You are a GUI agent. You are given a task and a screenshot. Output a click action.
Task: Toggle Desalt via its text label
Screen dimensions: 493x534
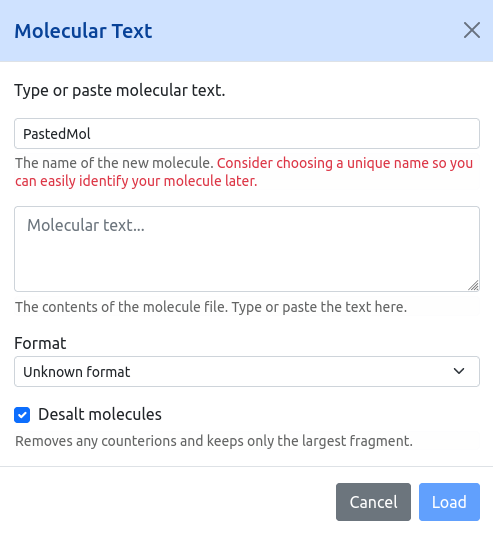tap(100, 414)
